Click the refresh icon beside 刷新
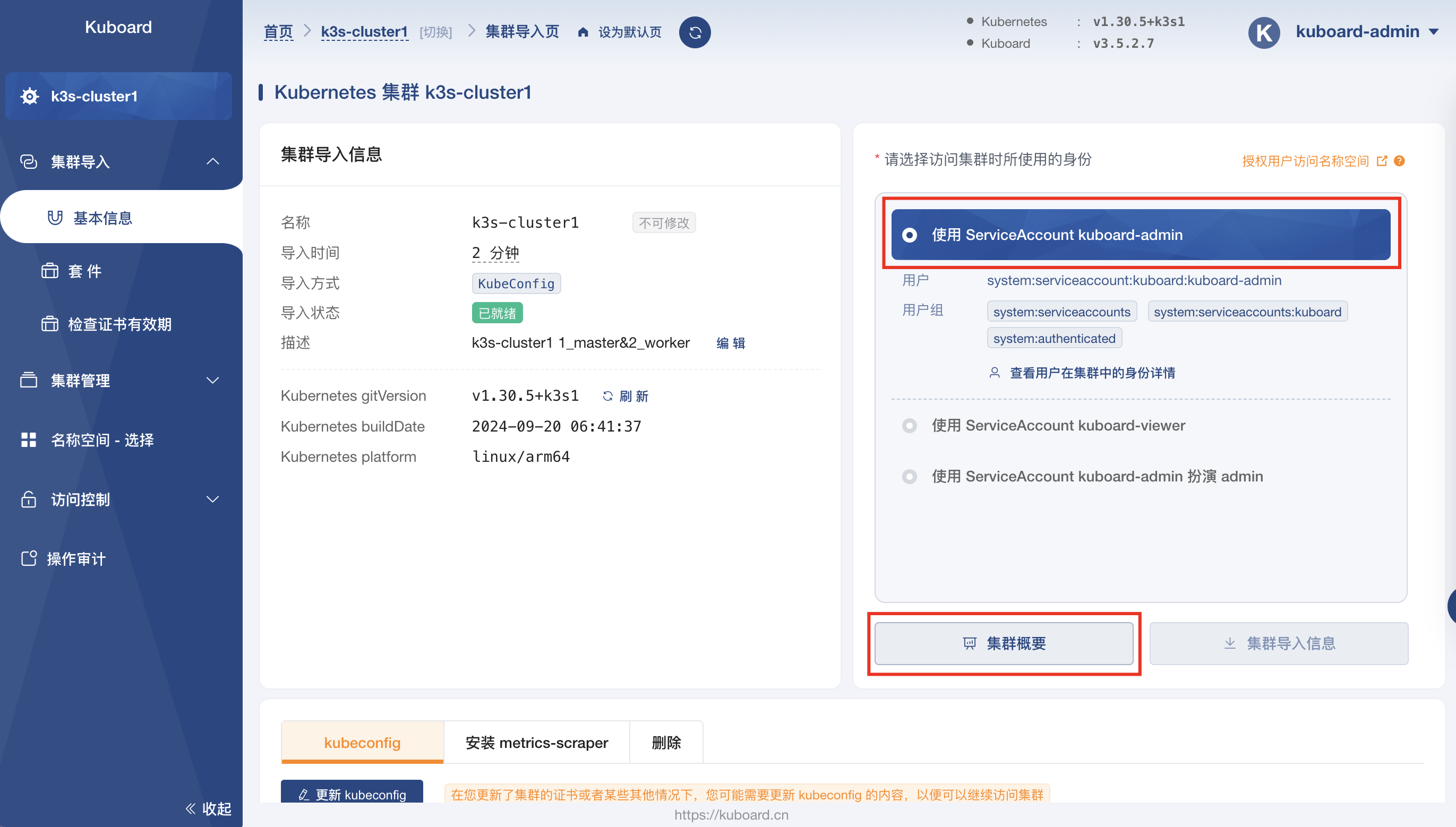 point(608,396)
